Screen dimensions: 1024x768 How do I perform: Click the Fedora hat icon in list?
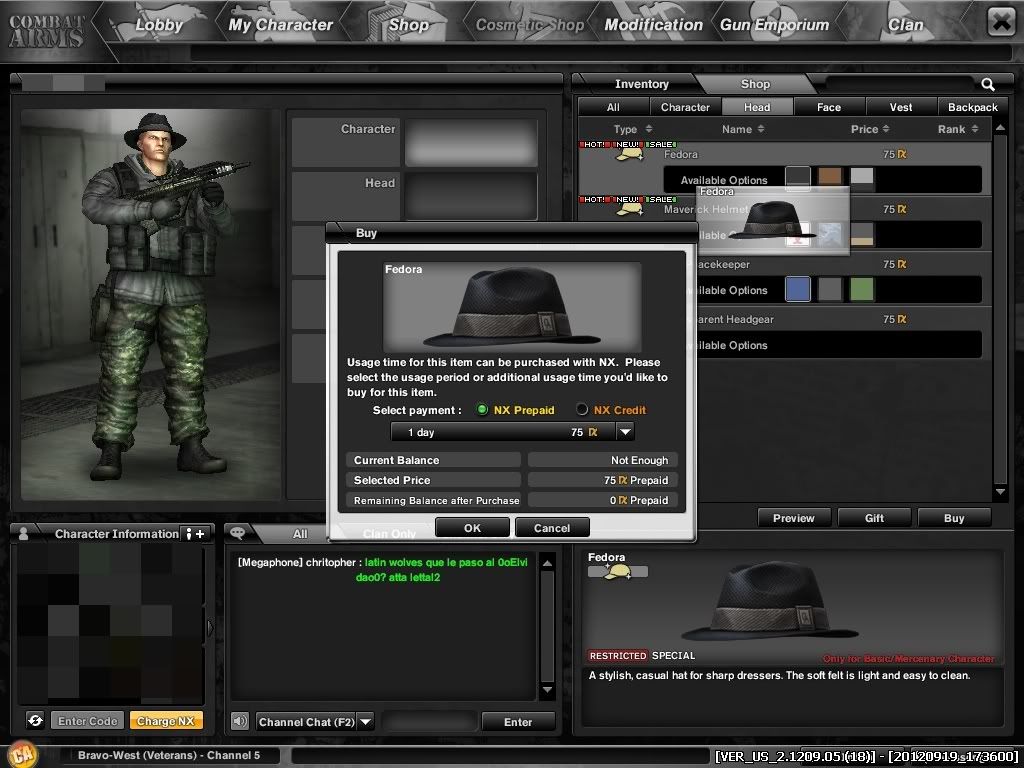coord(630,155)
